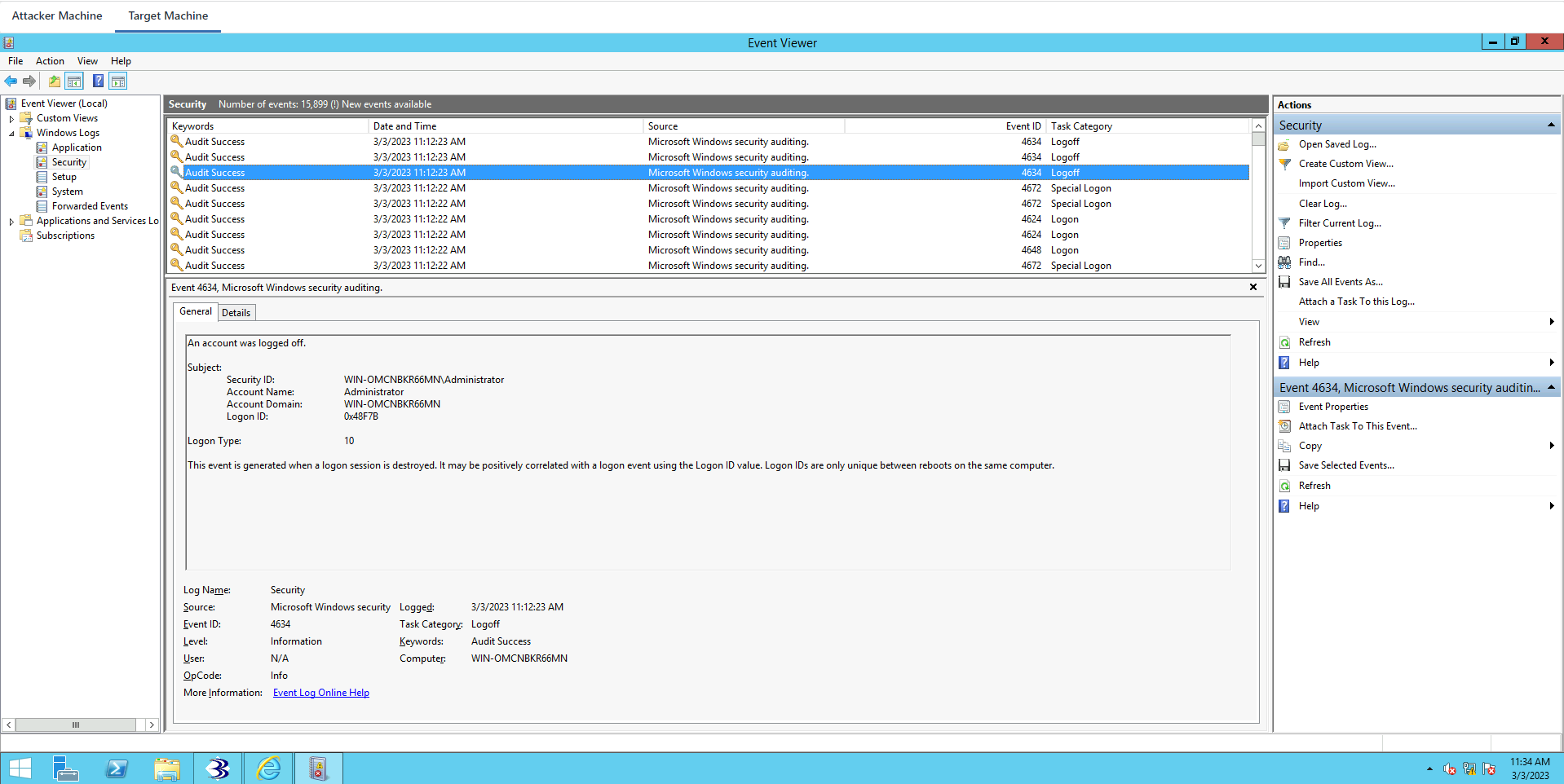The width and height of the screenshot is (1564, 784).
Task: Click Refresh under Event 4634 actions
Action: (x=1314, y=486)
